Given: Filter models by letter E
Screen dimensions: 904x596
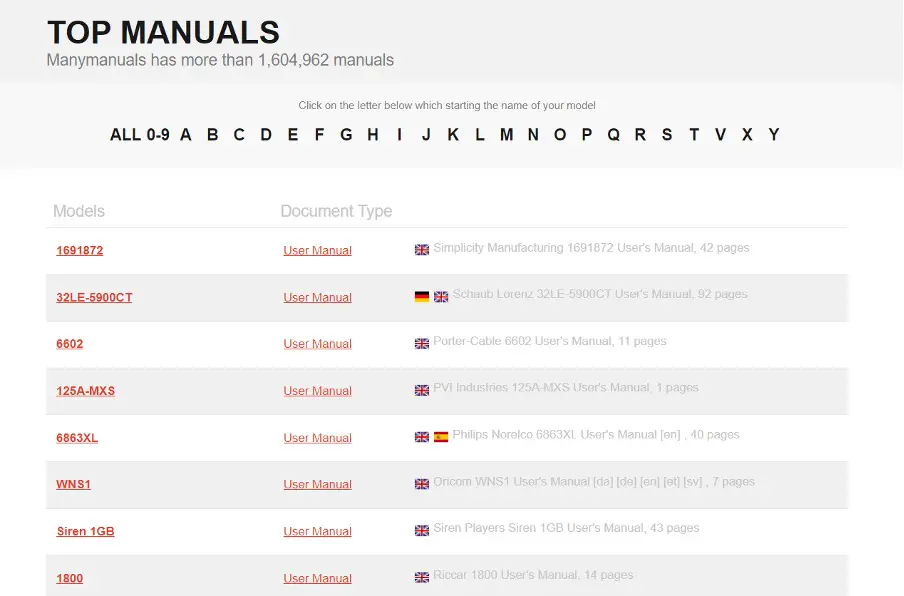Looking at the screenshot, I should tap(293, 134).
